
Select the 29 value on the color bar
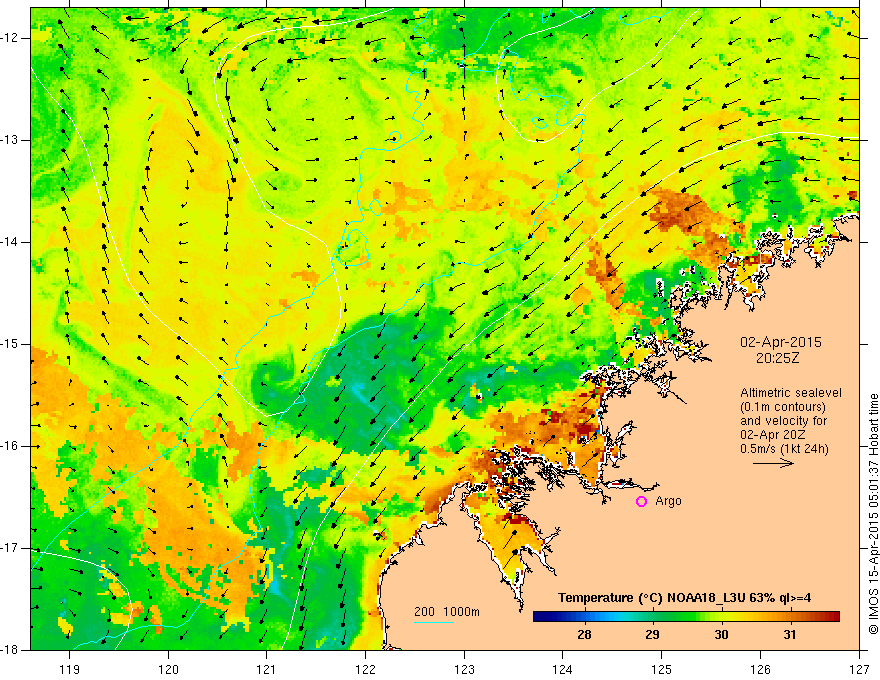652,635
